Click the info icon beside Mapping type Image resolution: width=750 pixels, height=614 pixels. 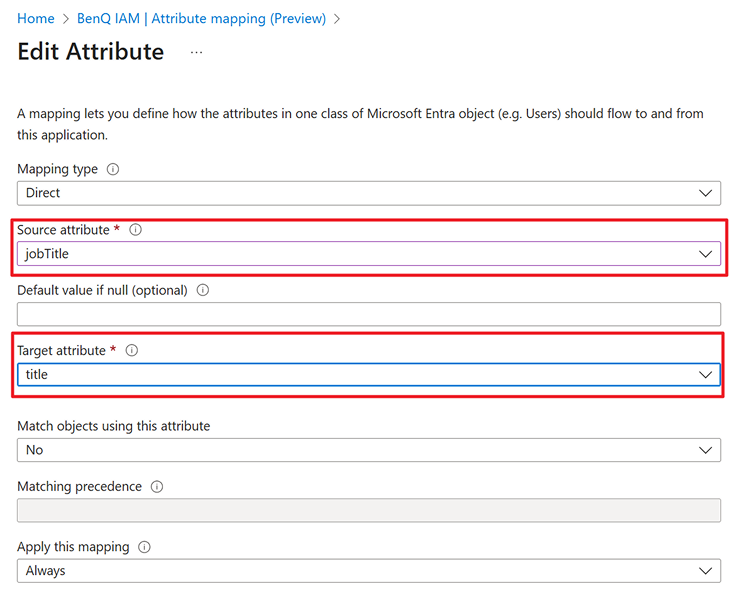click(113, 170)
